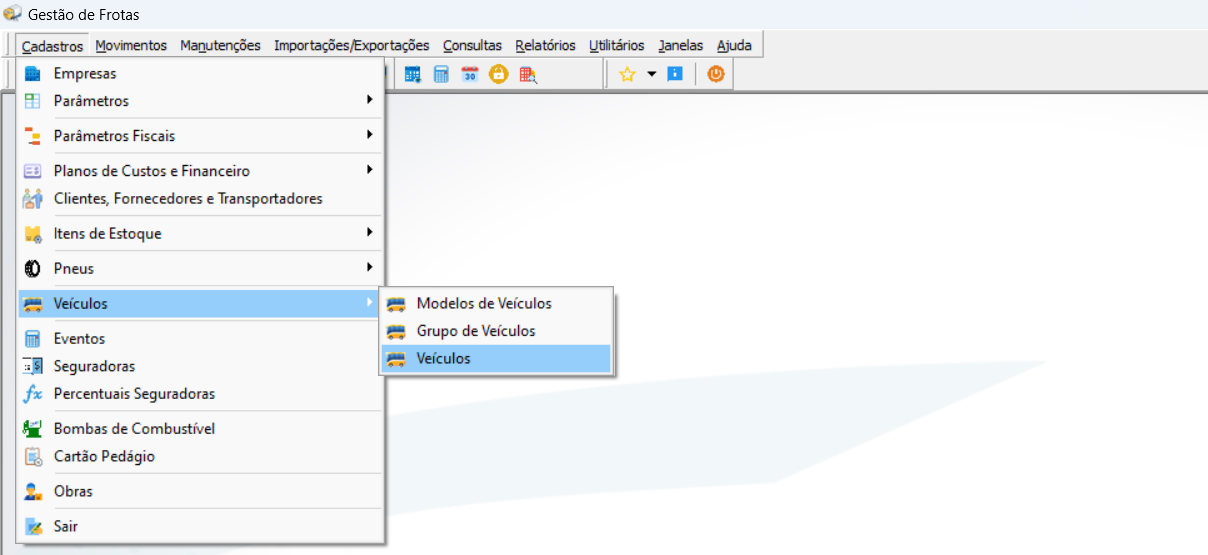Image resolution: width=1208 pixels, height=555 pixels.
Task: Click the Parâmetros grid icon
Action: [33, 101]
